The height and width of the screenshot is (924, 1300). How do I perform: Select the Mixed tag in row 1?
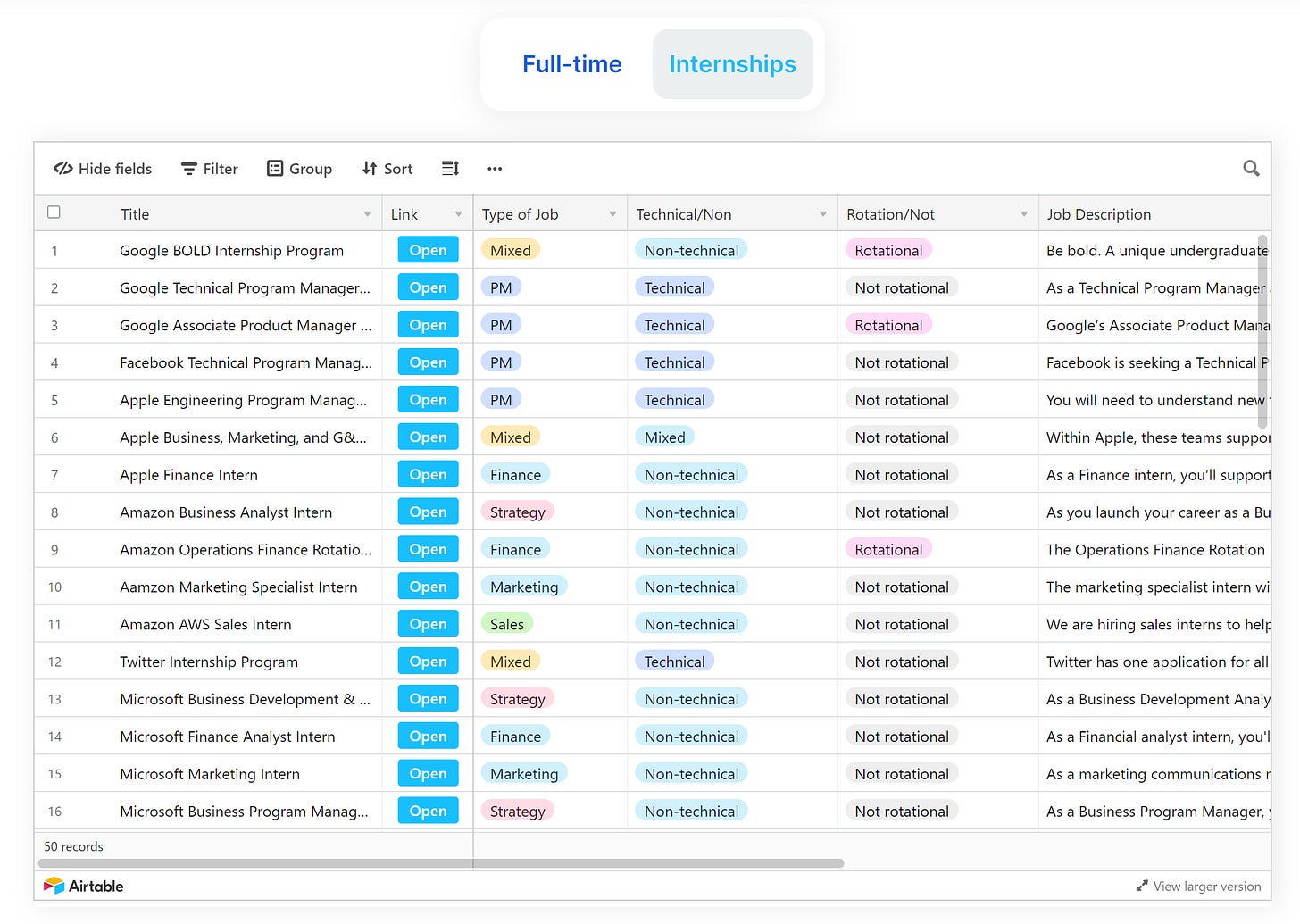pos(510,250)
